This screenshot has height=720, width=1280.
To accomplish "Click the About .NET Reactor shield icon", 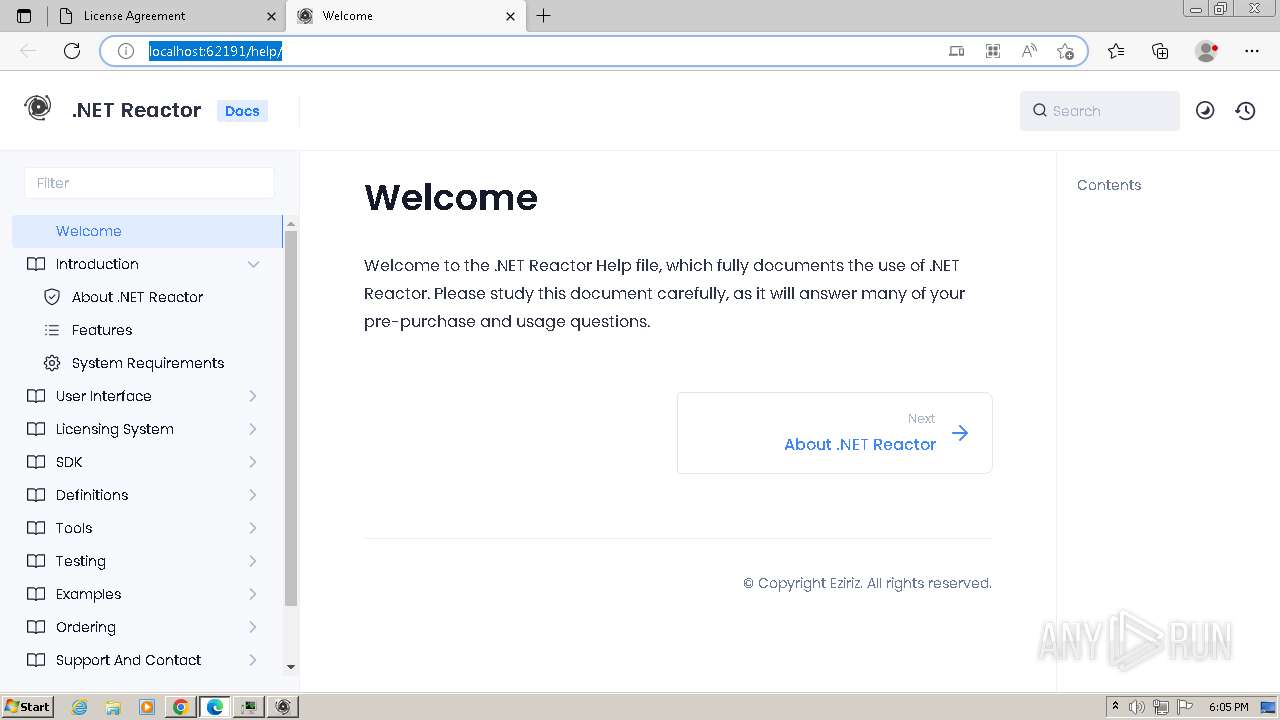I will coord(52,297).
